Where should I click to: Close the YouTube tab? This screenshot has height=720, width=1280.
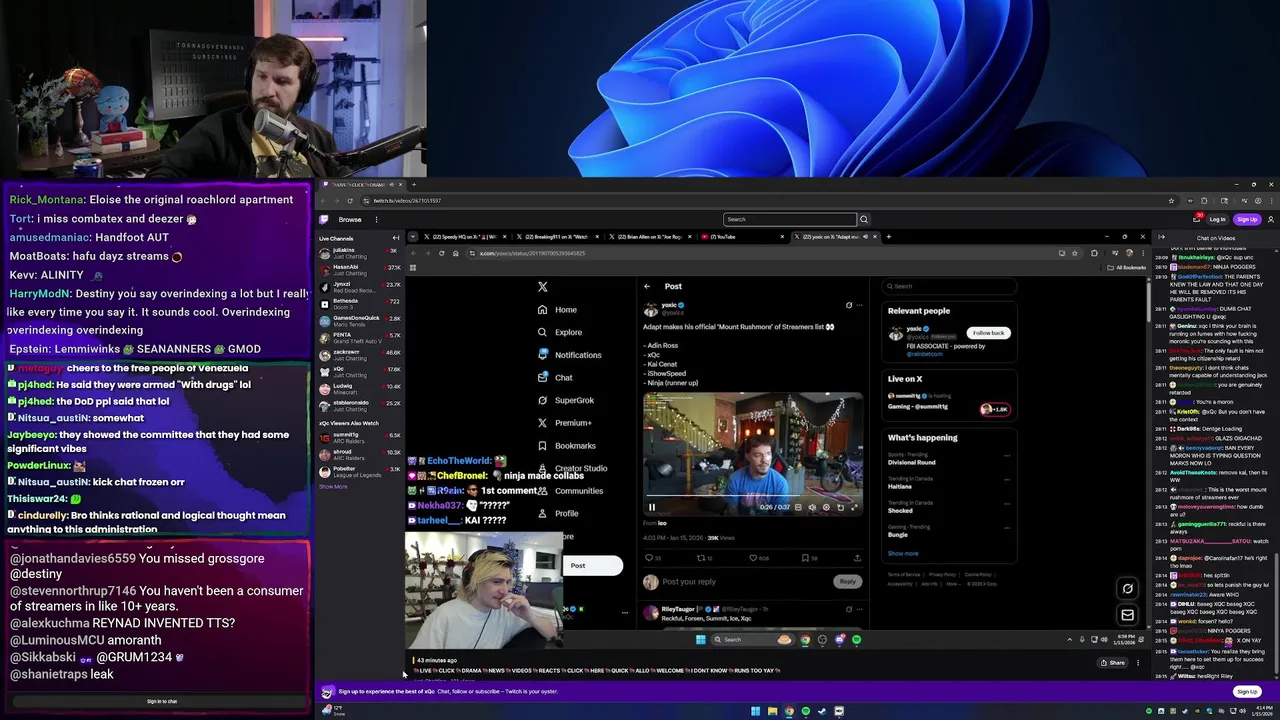[x=782, y=237]
